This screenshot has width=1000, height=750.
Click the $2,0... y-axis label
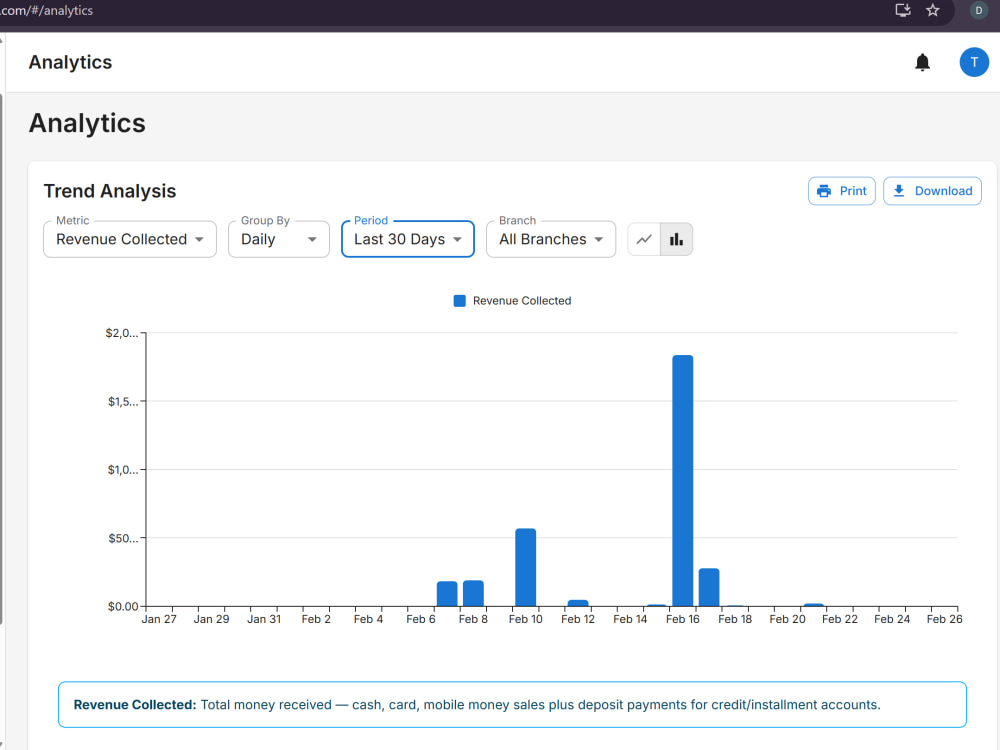point(122,334)
